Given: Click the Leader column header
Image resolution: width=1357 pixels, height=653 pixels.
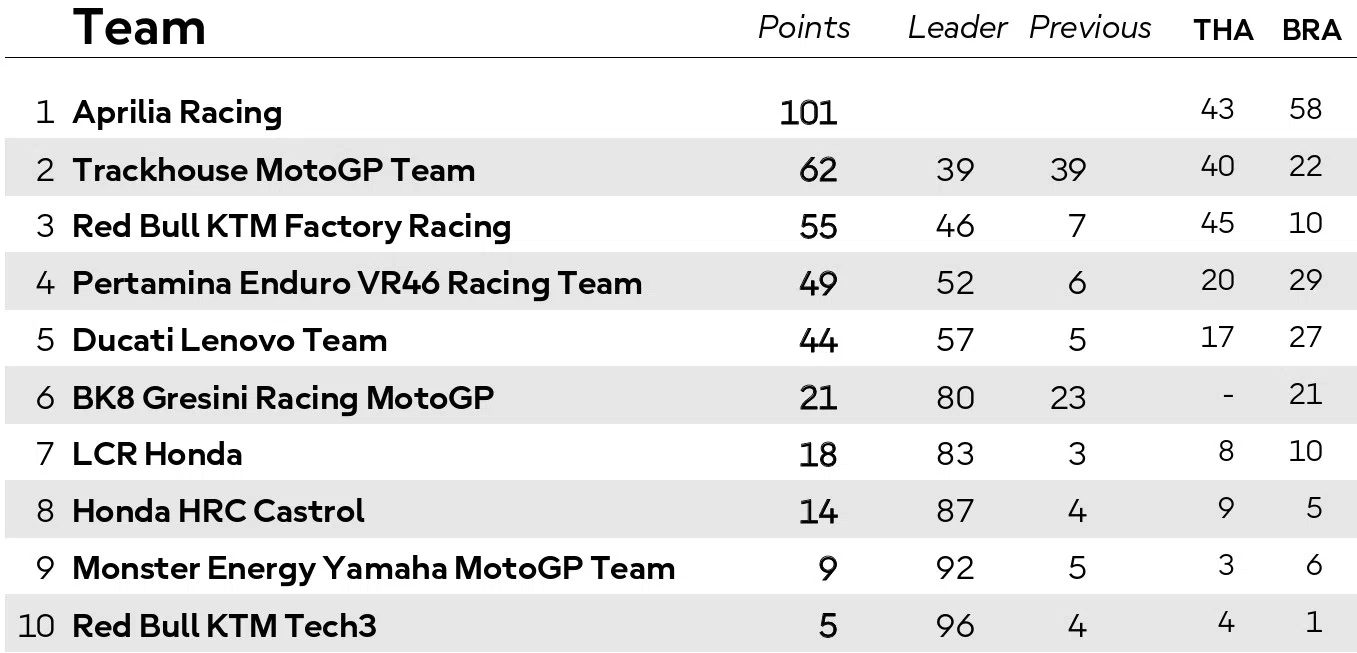Looking at the screenshot, I should tap(957, 27).
